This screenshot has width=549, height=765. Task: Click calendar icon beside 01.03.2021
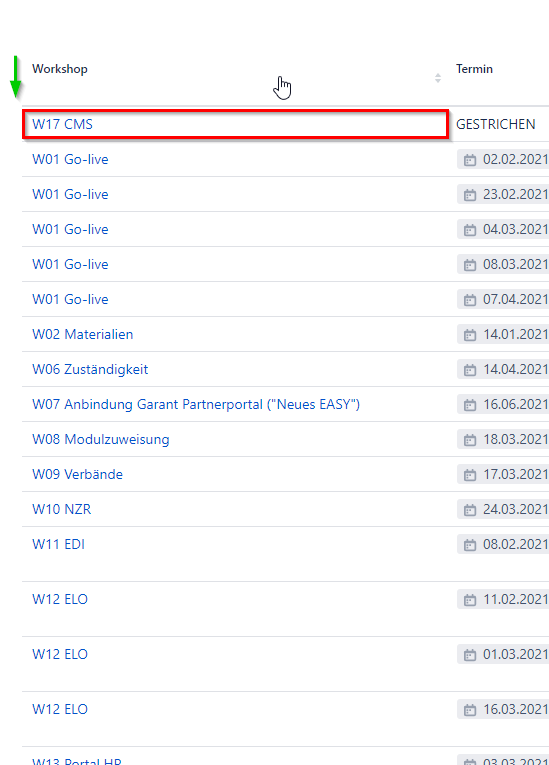coord(470,655)
